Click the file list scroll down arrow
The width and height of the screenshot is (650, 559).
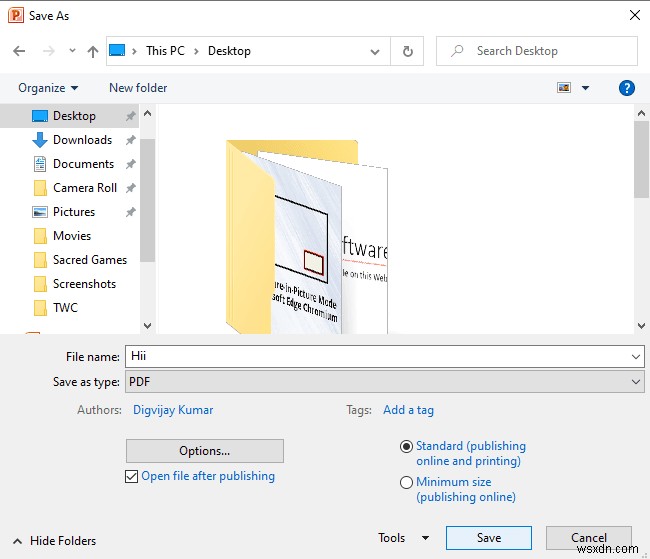point(641,326)
